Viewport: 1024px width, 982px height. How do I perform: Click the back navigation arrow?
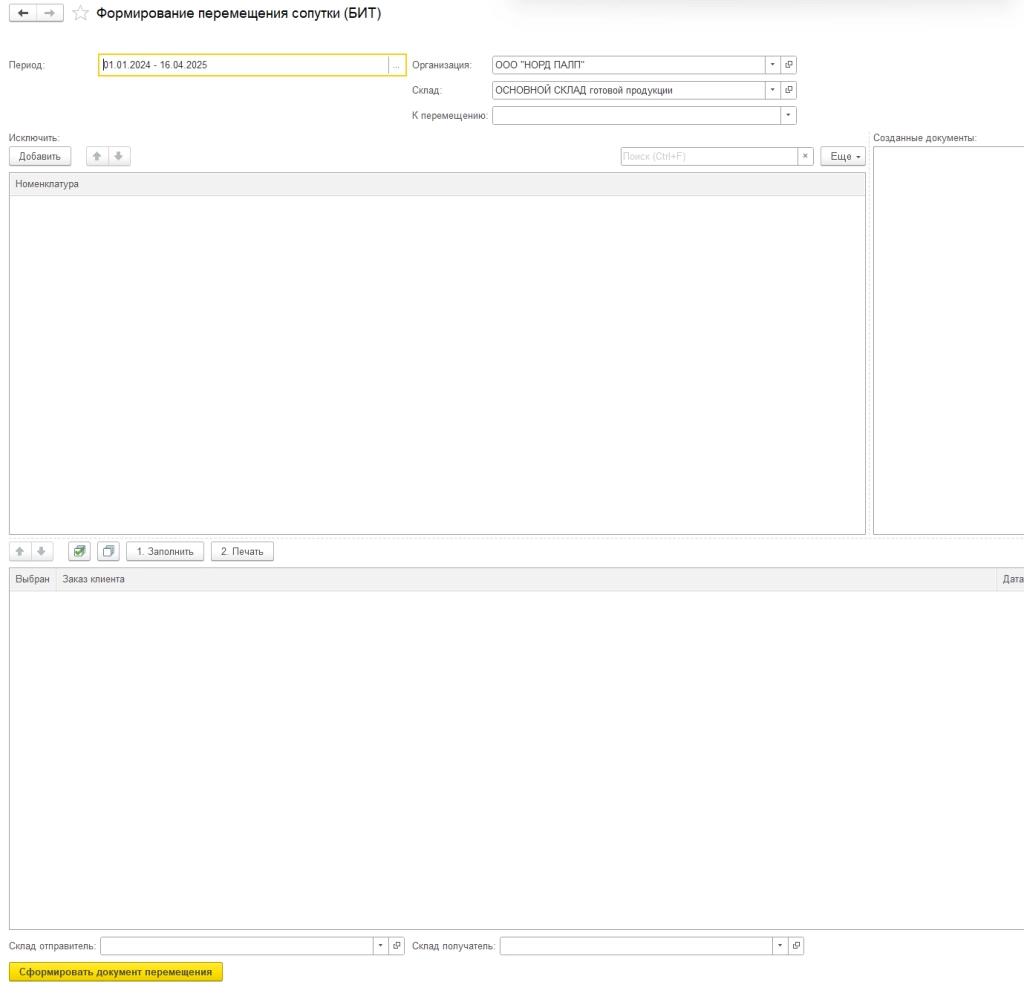(x=23, y=13)
